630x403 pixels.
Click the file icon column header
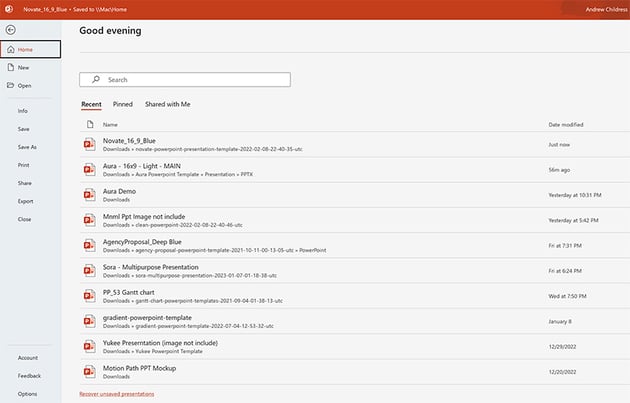[x=89, y=124]
